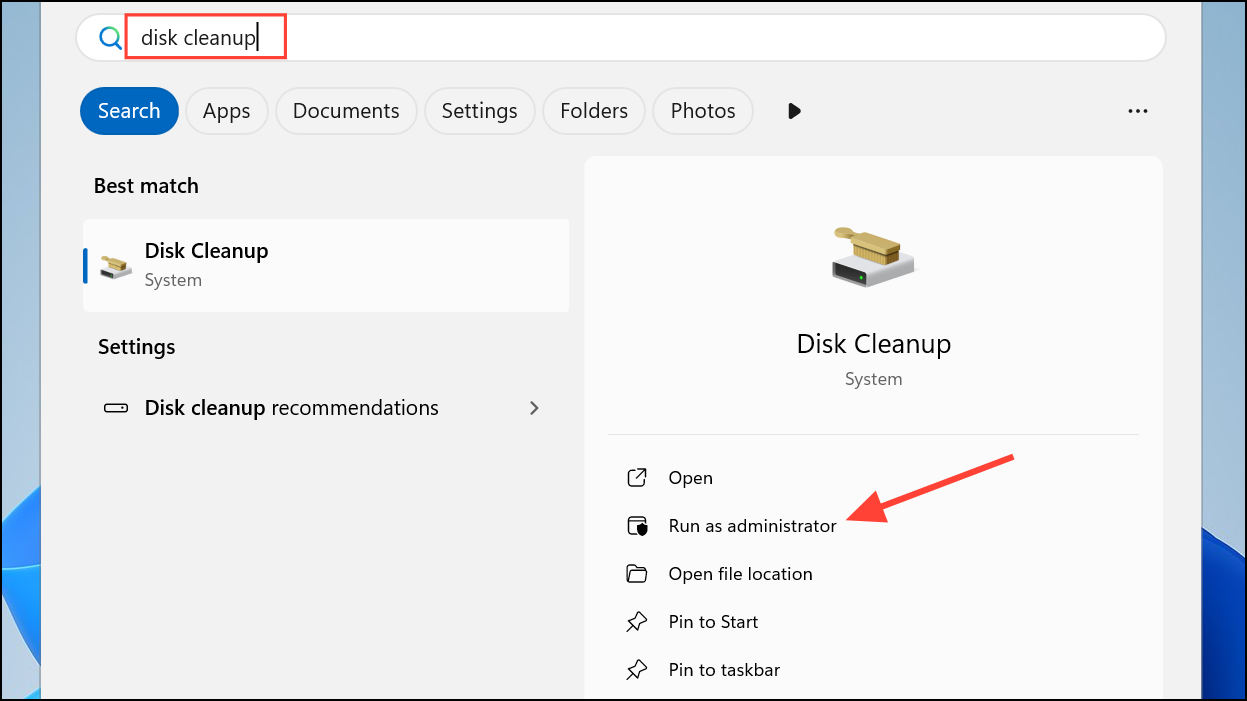This screenshot has width=1247, height=701.
Task: Click the storage icon beside Disk cleanup recommendations
Action: [x=116, y=408]
